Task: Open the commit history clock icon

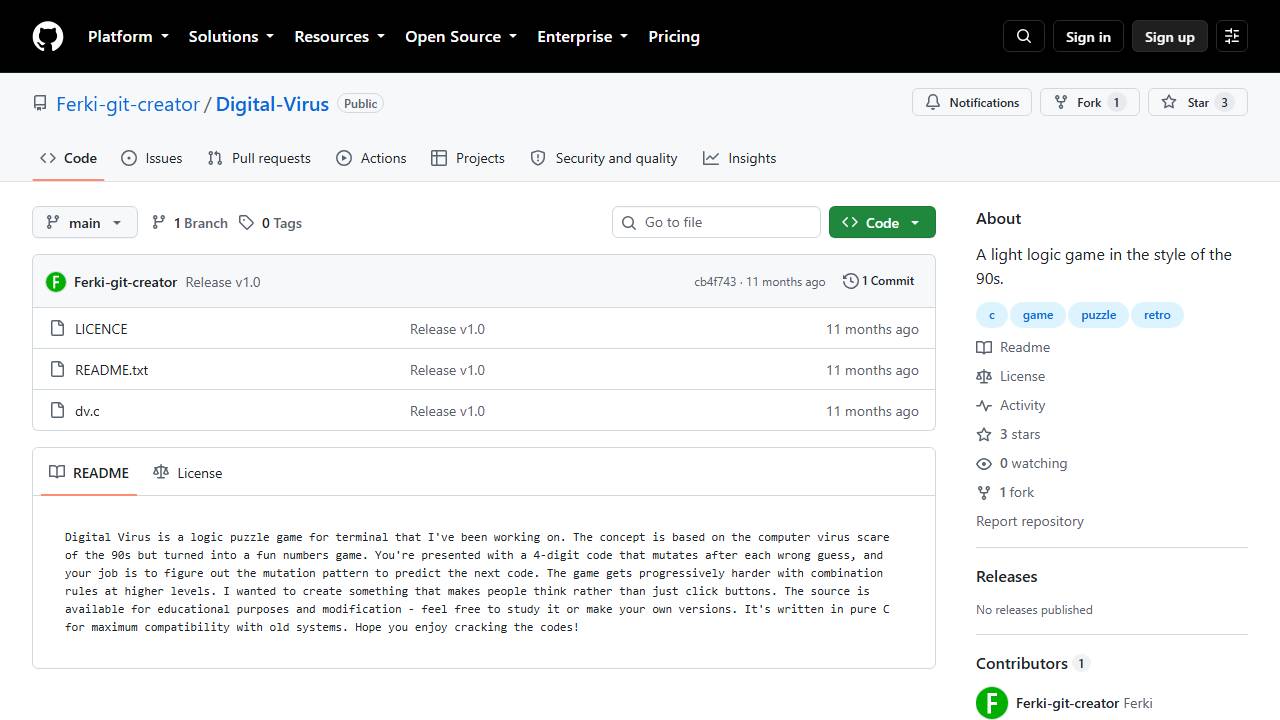Action: (850, 281)
